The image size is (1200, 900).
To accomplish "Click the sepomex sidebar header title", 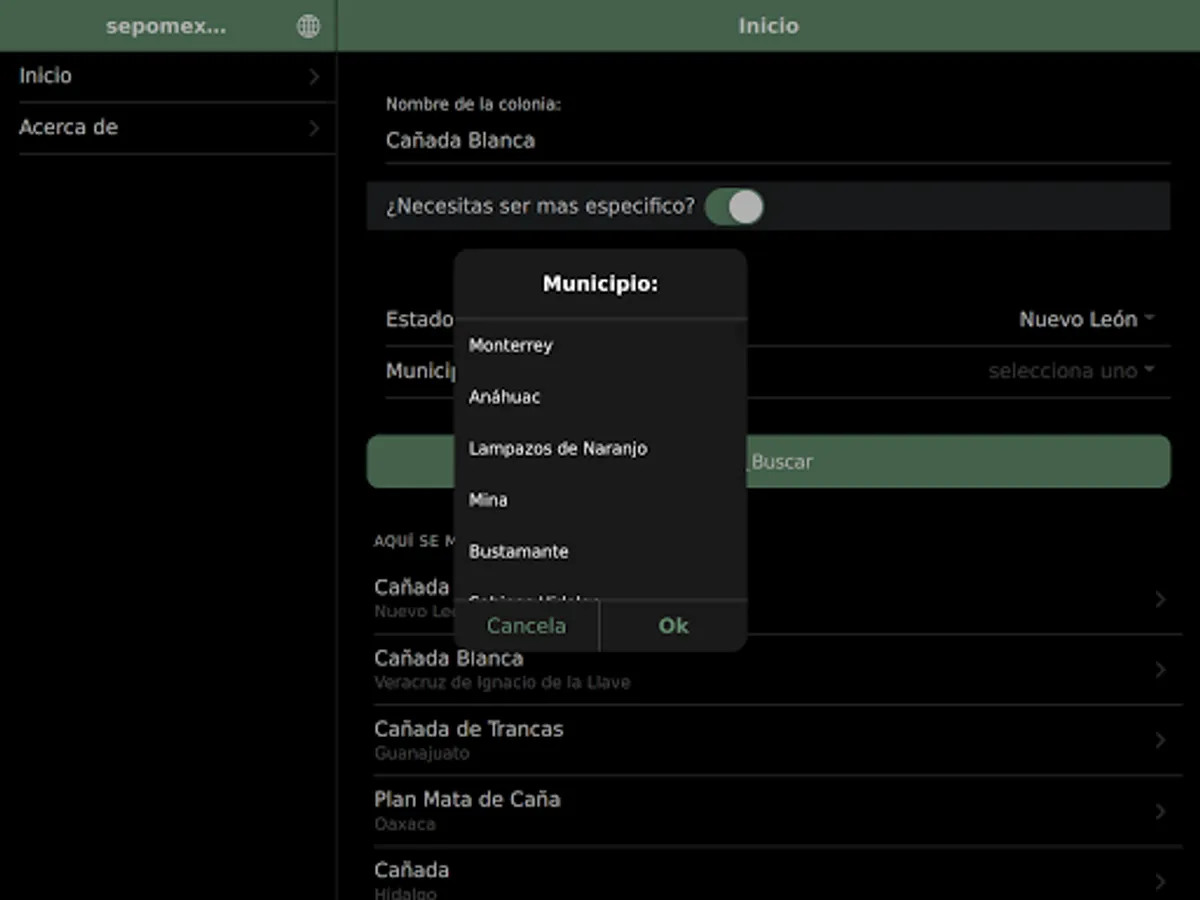I will [x=166, y=27].
